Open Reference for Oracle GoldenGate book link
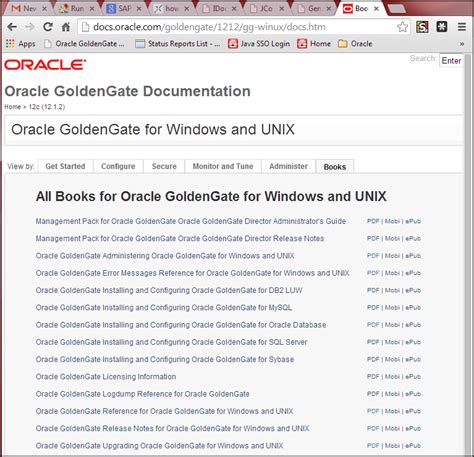This screenshot has height=457, width=474. (164, 412)
